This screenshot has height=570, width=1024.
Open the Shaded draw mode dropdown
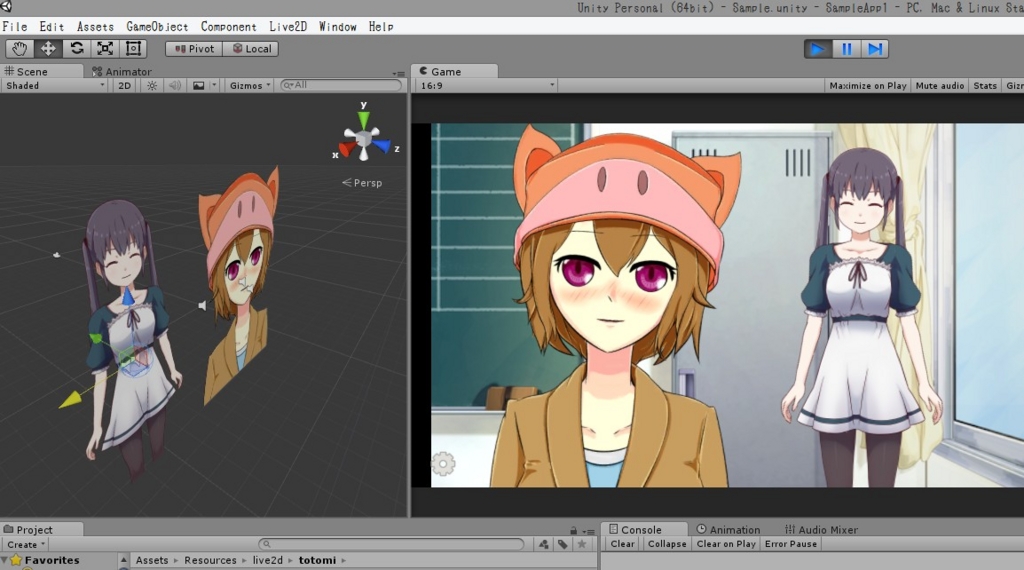coord(55,86)
